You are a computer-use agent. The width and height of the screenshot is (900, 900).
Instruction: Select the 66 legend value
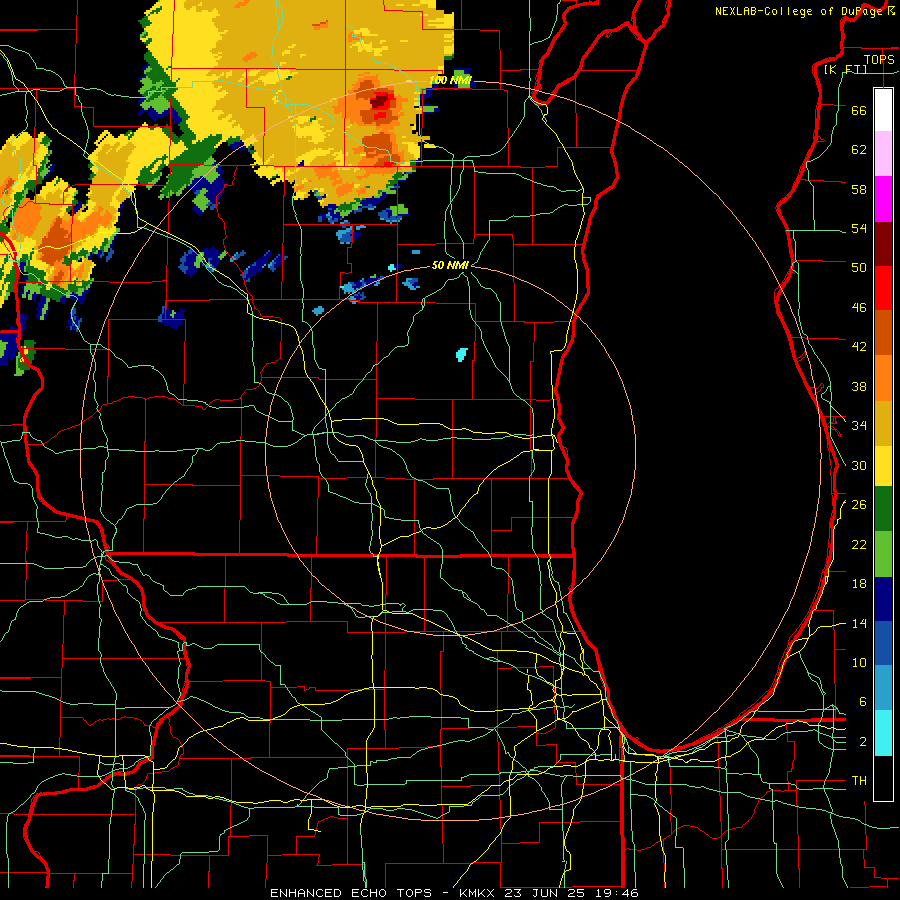(859, 111)
